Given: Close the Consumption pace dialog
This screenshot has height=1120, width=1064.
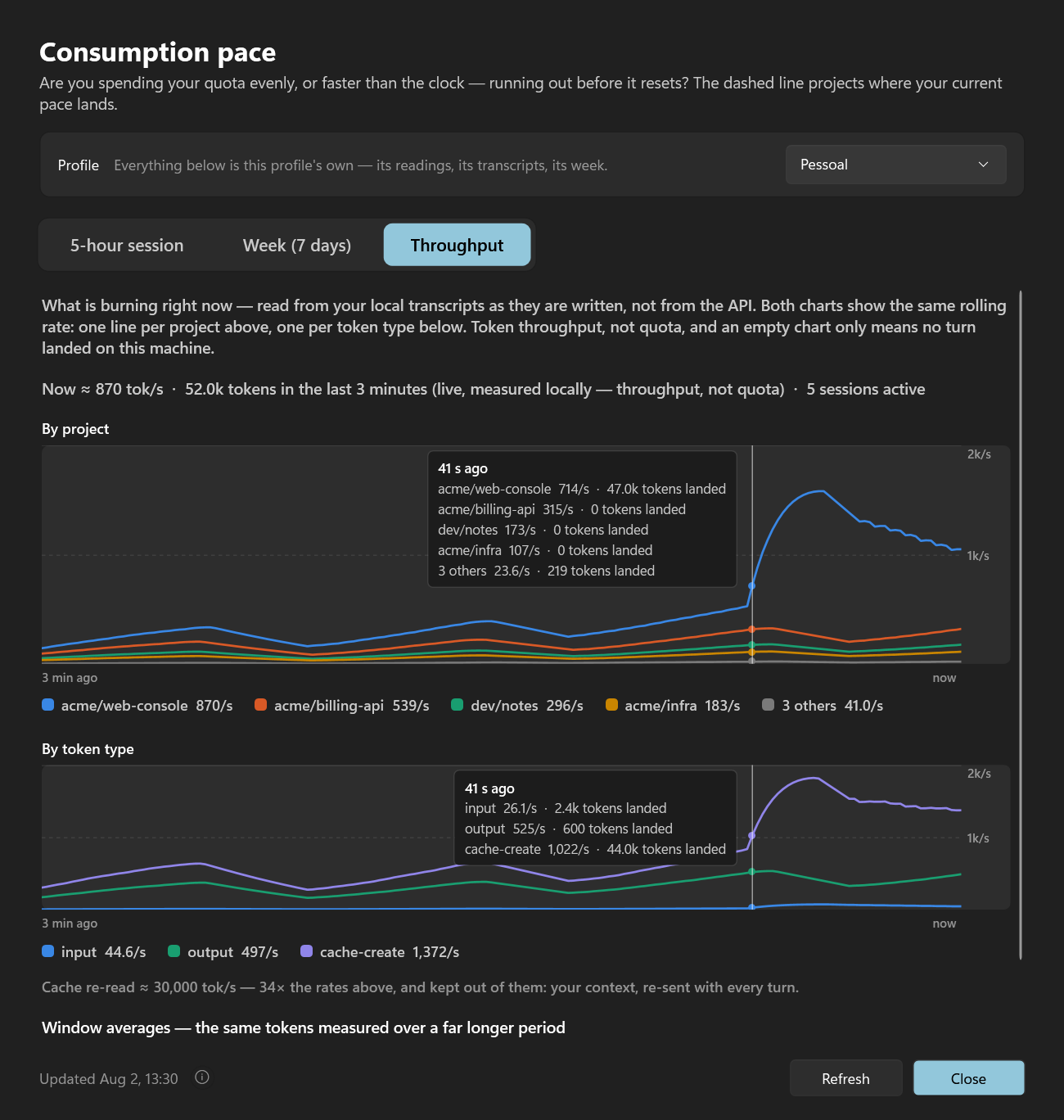Looking at the screenshot, I should (x=968, y=1078).
